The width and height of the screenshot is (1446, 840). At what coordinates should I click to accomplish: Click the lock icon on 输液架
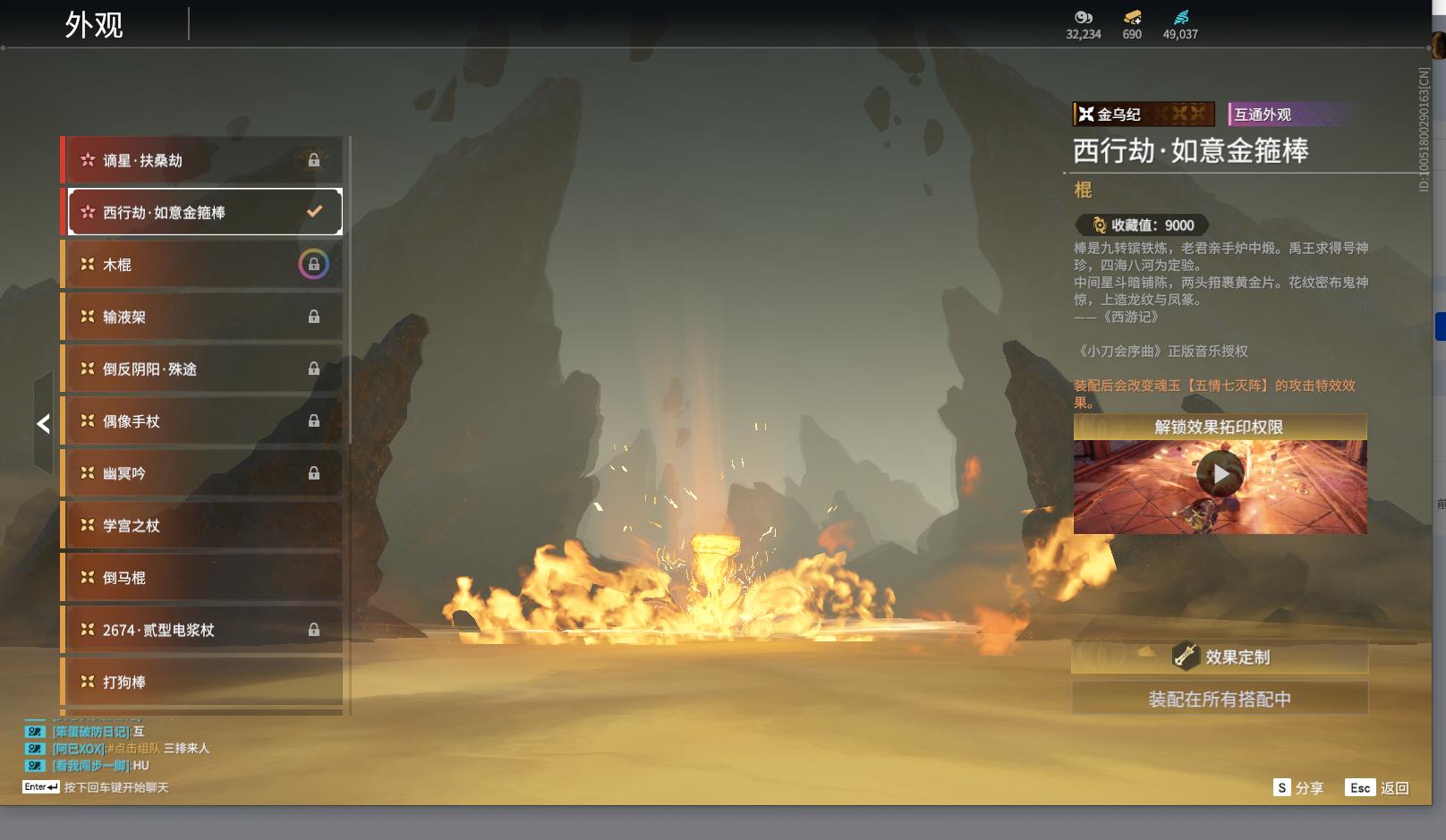tap(314, 317)
